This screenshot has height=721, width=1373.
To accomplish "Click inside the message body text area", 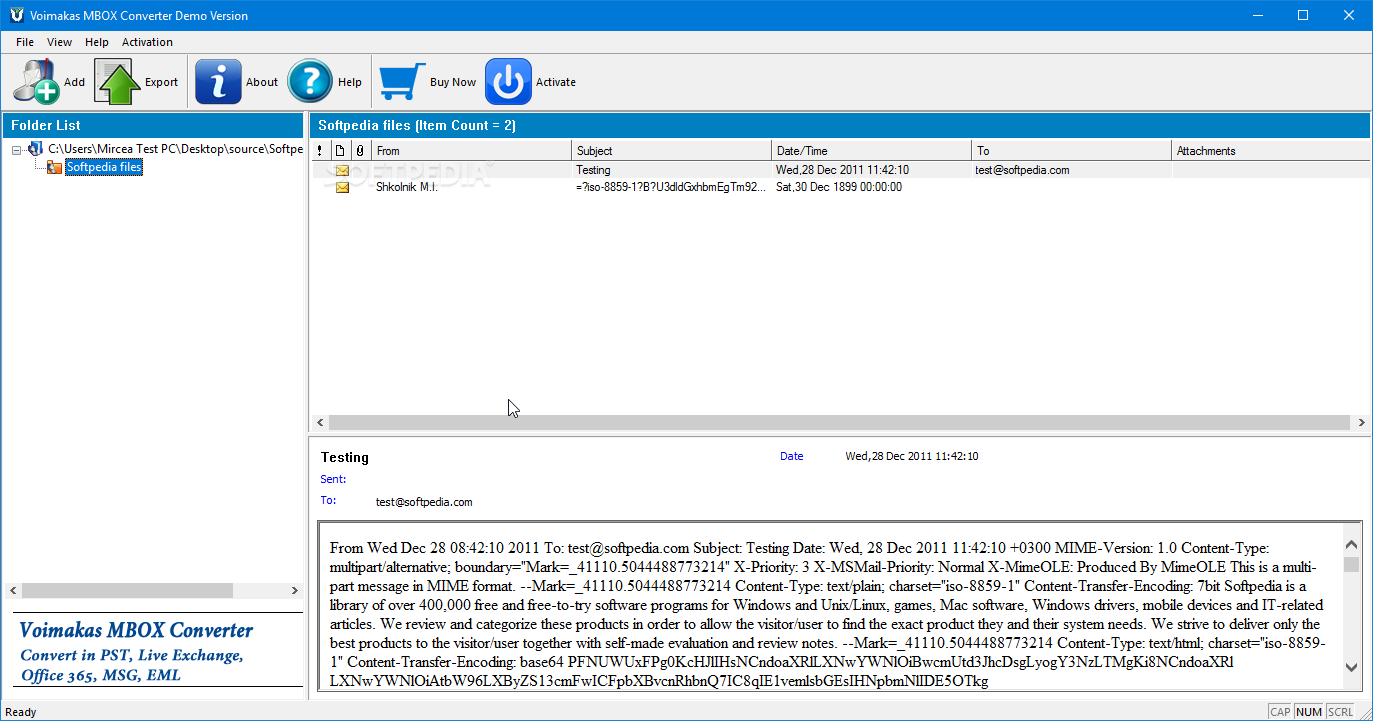I will 830,606.
